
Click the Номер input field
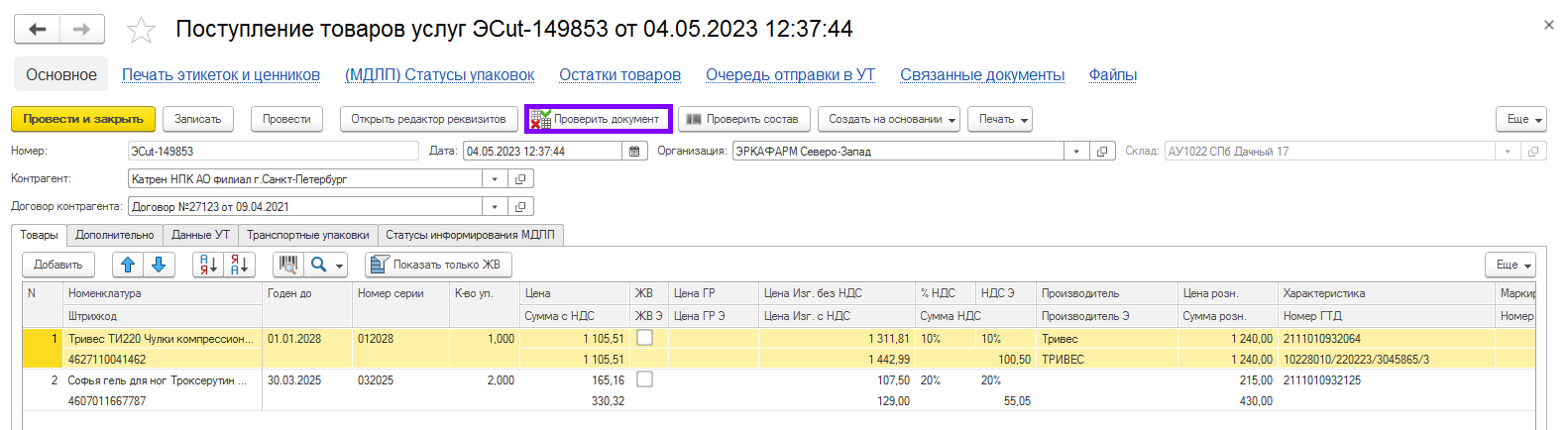(273, 152)
